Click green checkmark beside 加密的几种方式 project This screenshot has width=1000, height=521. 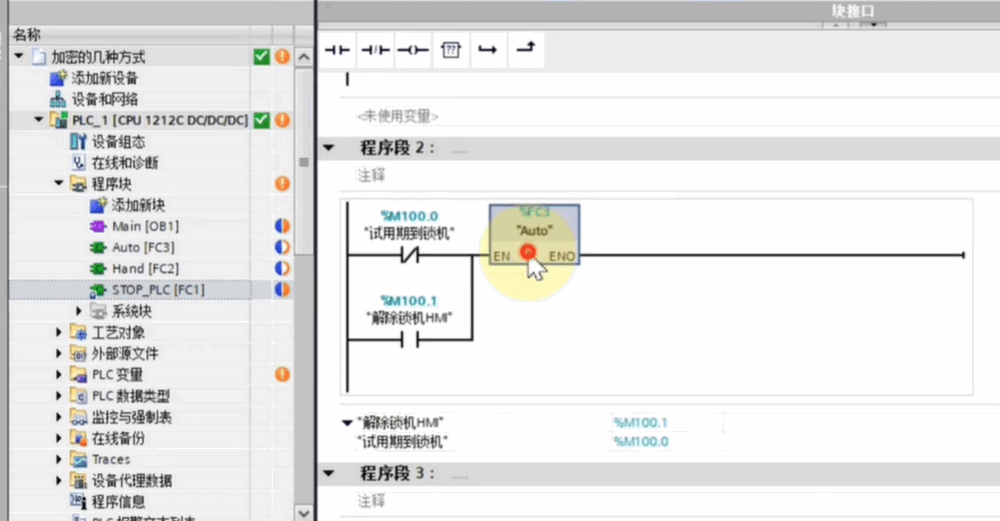coord(262,58)
